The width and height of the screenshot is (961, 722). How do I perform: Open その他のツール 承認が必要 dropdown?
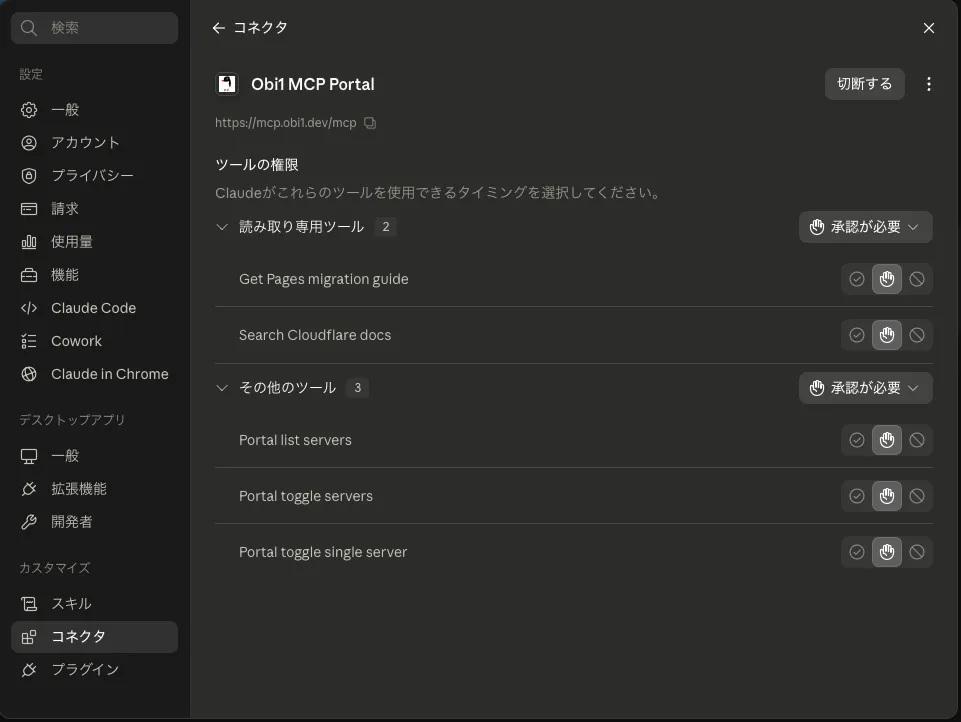click(865, 387)
